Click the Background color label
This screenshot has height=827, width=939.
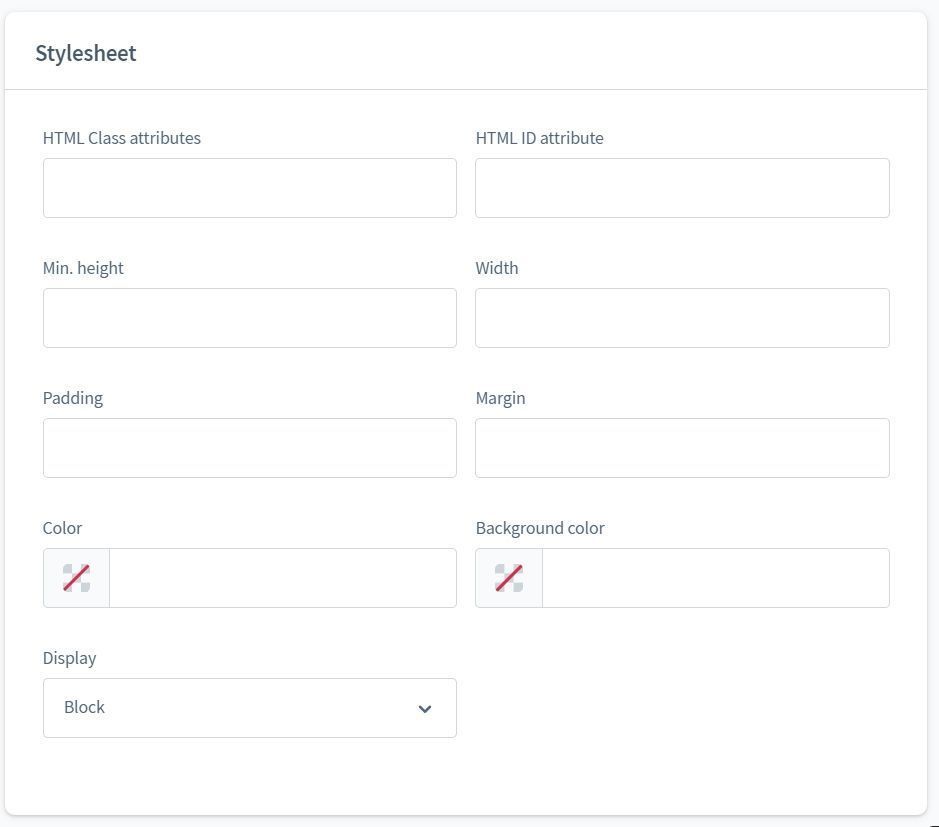(x=540, y=528)
